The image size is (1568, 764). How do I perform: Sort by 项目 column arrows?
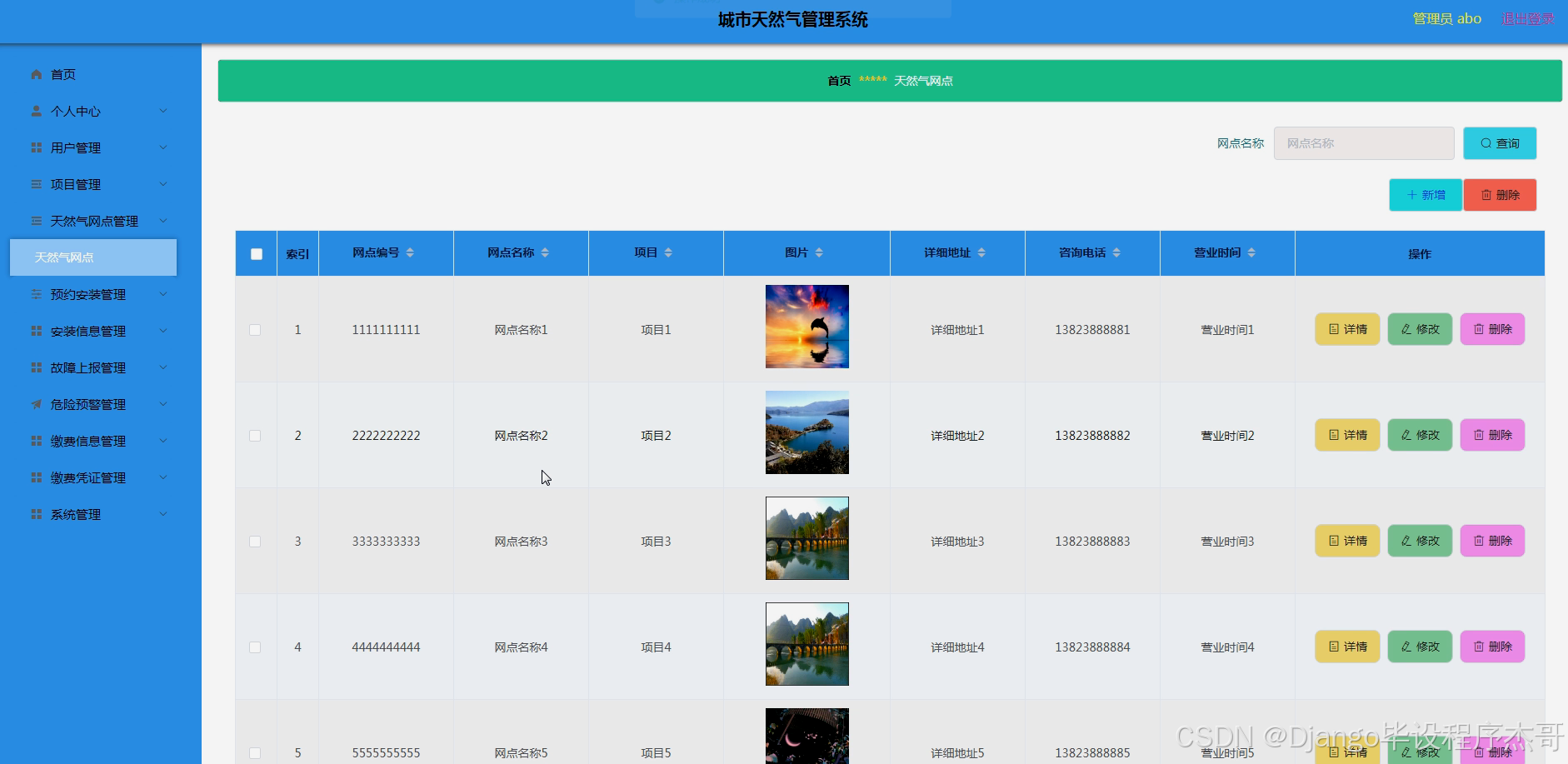point(668,252)
